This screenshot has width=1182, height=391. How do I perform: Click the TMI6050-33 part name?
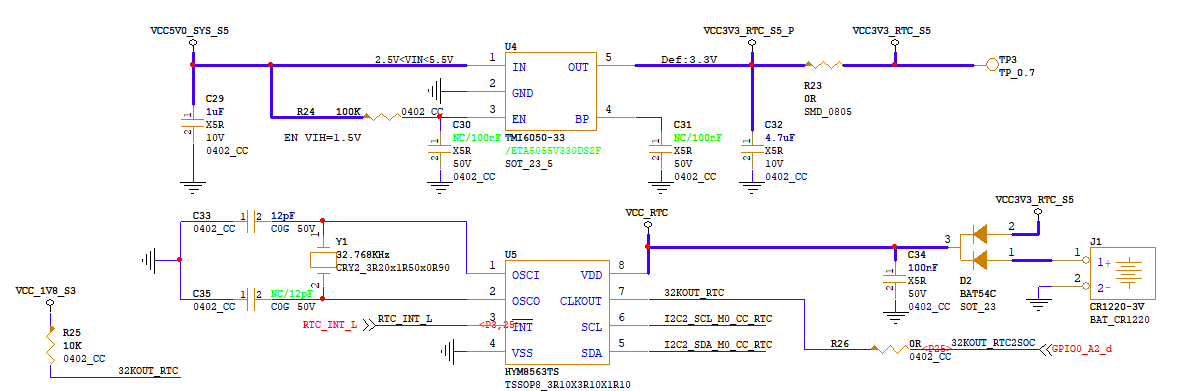pyautogui.click(x=535, y=139)
